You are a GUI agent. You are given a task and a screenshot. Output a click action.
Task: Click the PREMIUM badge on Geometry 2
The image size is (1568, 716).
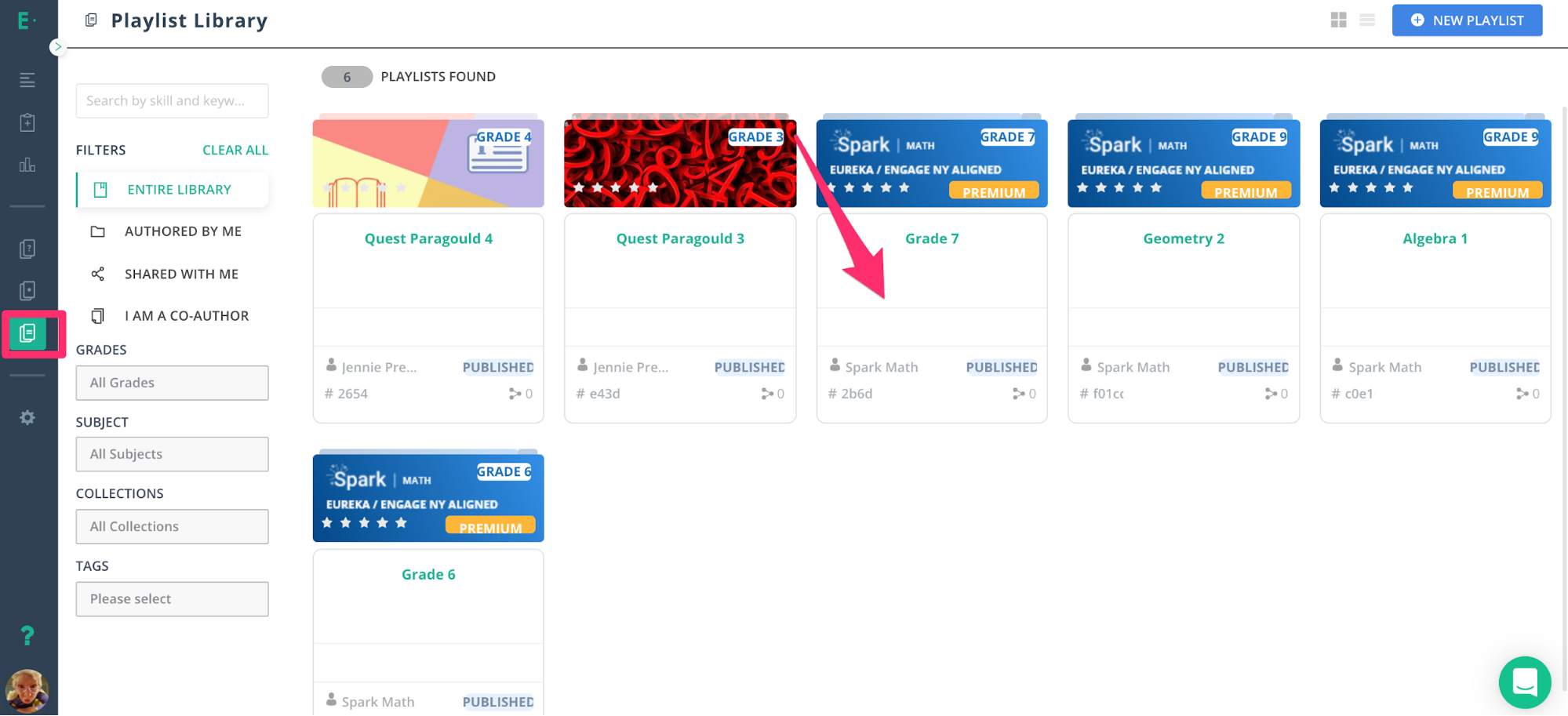point(1246,192)
